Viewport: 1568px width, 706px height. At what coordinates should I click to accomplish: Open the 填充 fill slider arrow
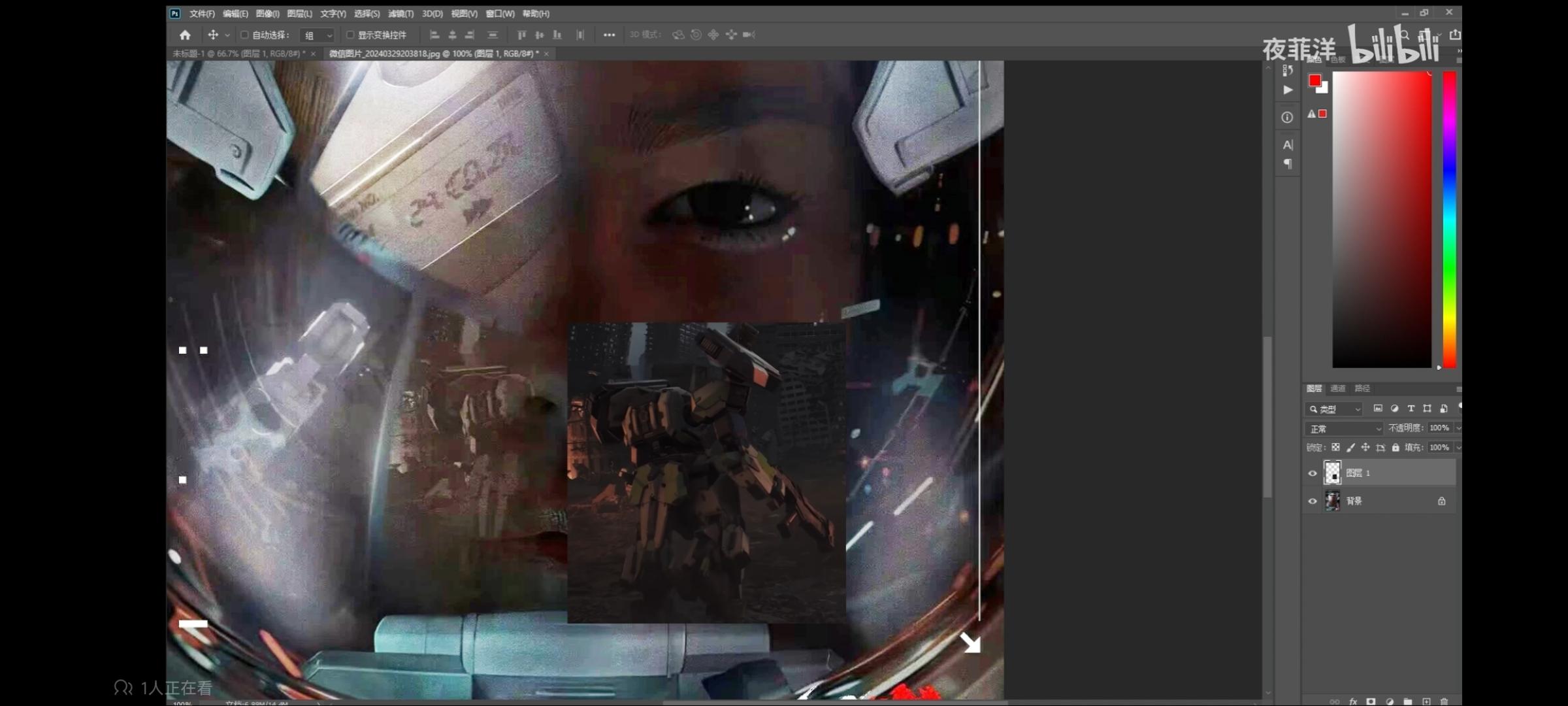point(1458,448)
